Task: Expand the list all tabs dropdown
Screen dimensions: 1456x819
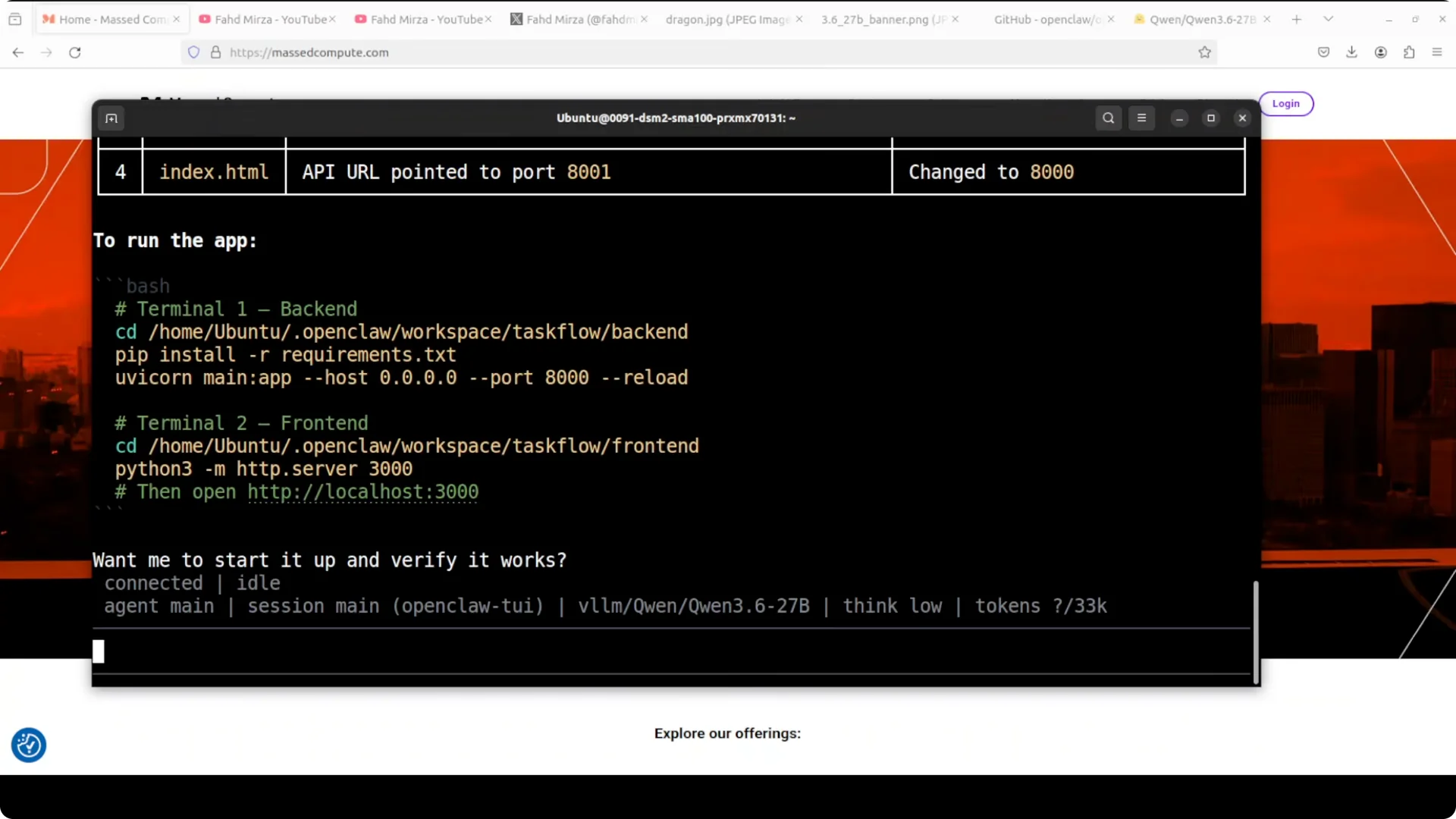Action: [1328, 20]
